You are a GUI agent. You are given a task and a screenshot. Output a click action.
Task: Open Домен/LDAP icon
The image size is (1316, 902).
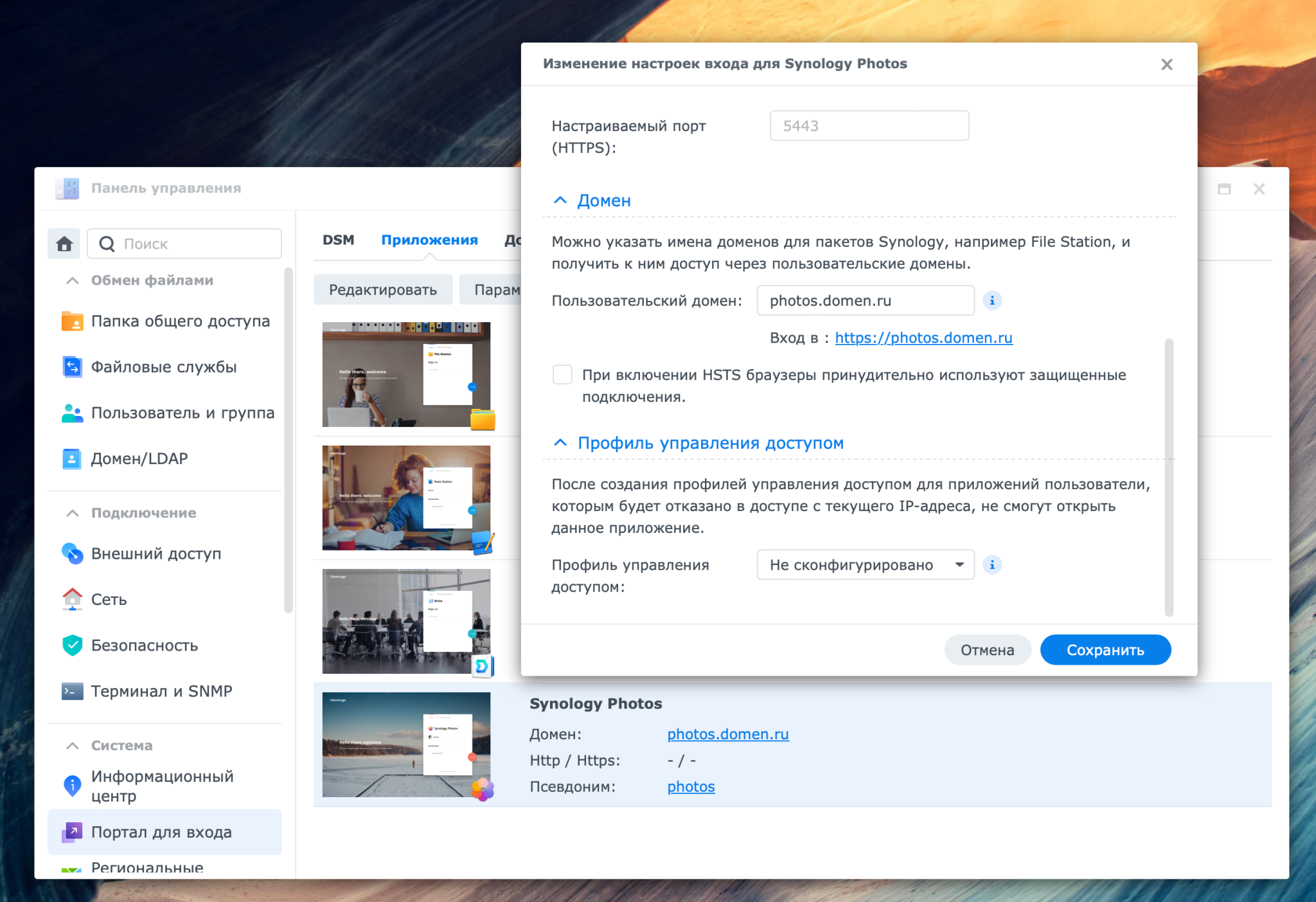point(72,459)
